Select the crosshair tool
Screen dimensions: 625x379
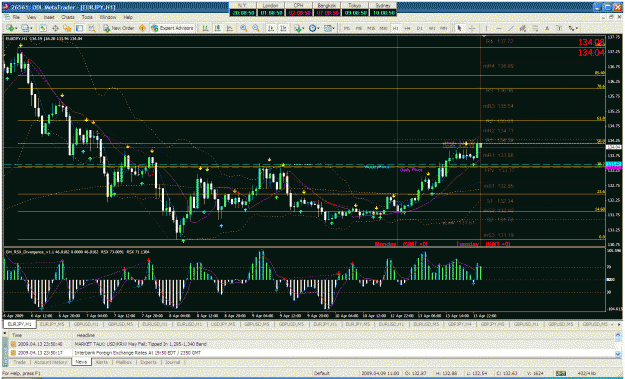click(472, 28)
